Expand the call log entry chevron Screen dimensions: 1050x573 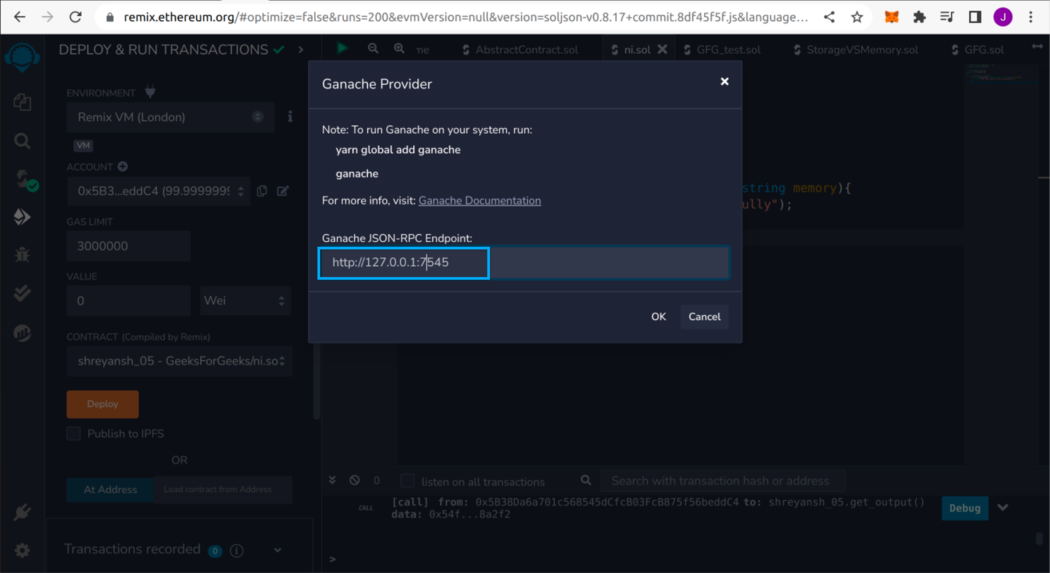click(1002, 507)
